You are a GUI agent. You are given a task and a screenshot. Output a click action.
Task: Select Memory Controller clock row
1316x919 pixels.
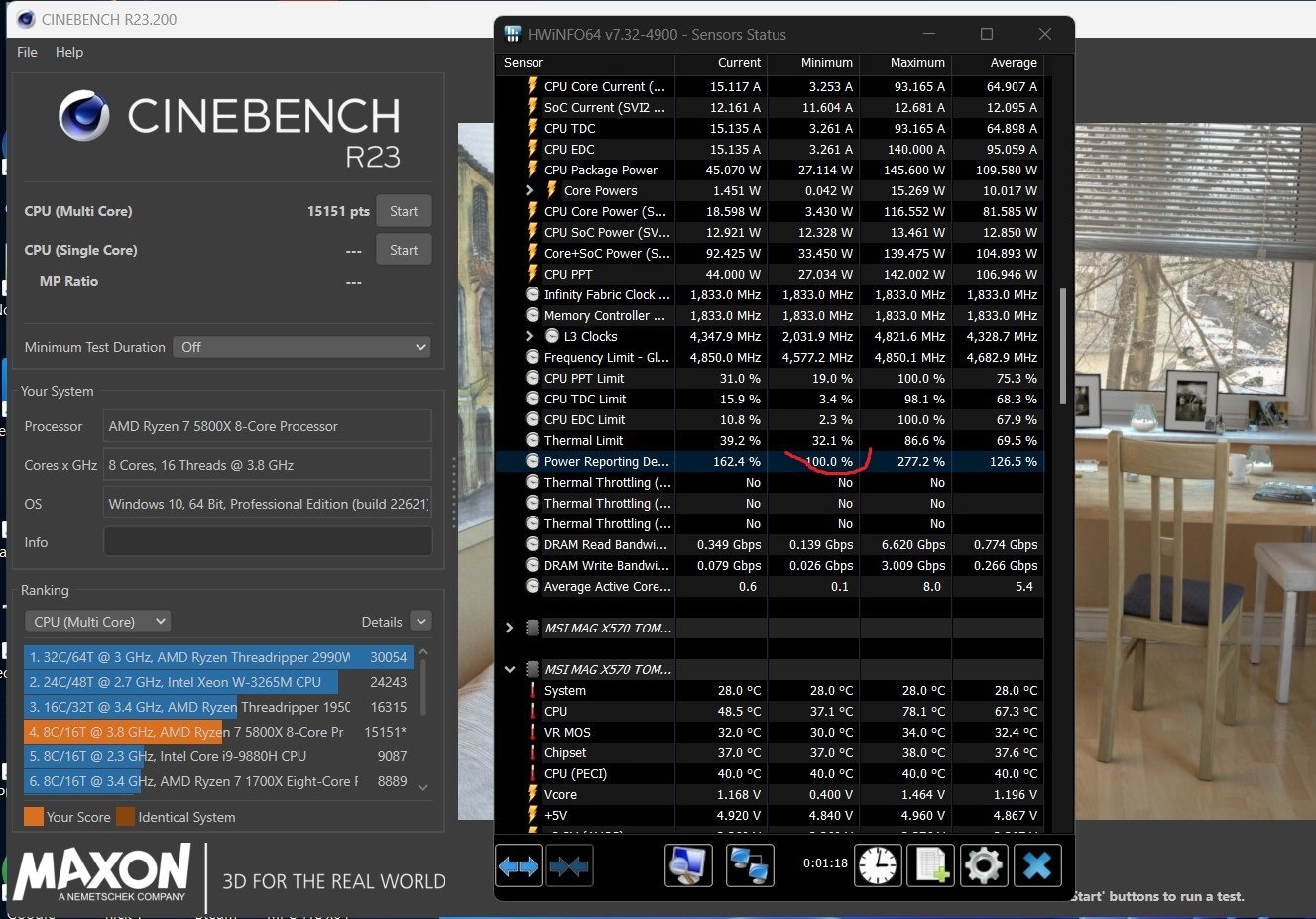(770, 315)
